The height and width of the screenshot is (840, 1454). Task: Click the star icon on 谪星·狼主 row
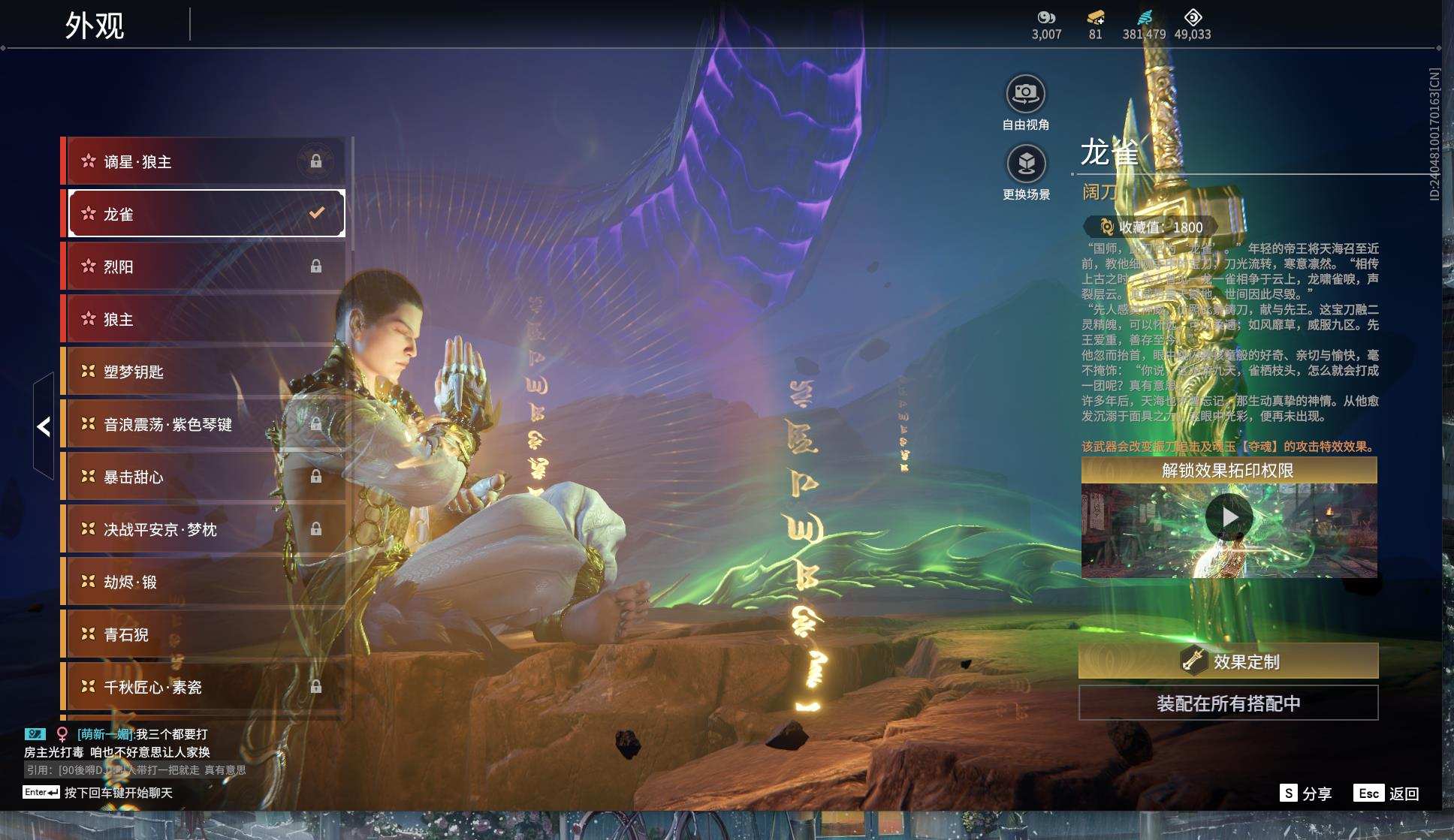click(x=89, y=161)
